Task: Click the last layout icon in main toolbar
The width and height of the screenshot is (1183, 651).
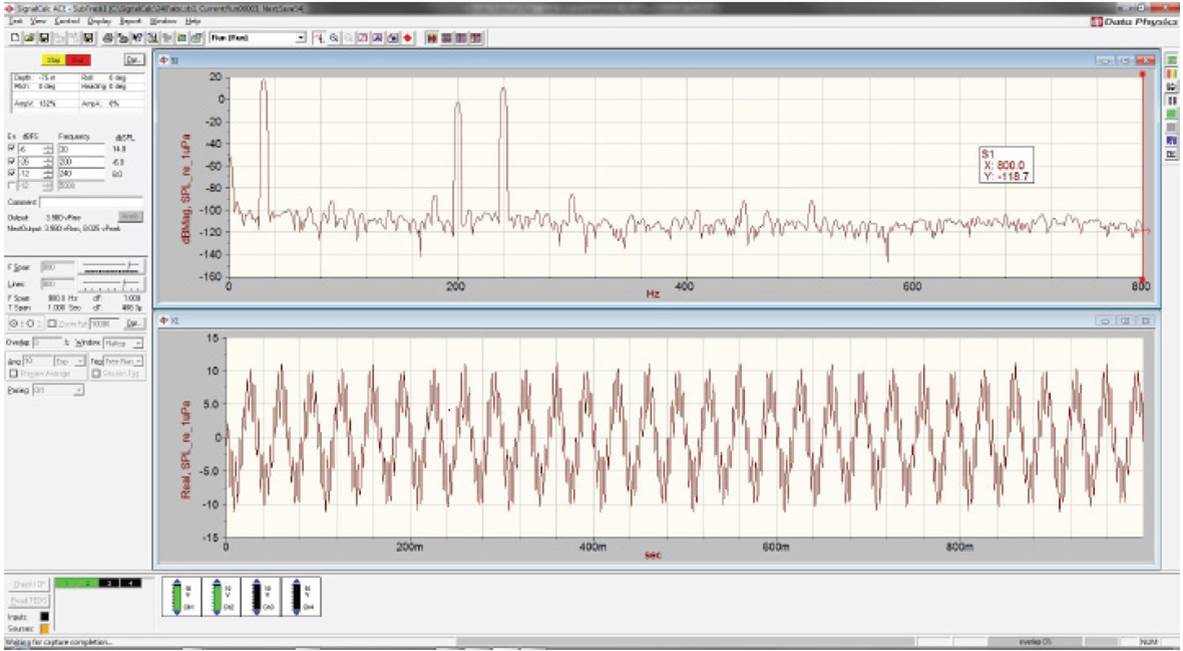Action: pos(475,38)
